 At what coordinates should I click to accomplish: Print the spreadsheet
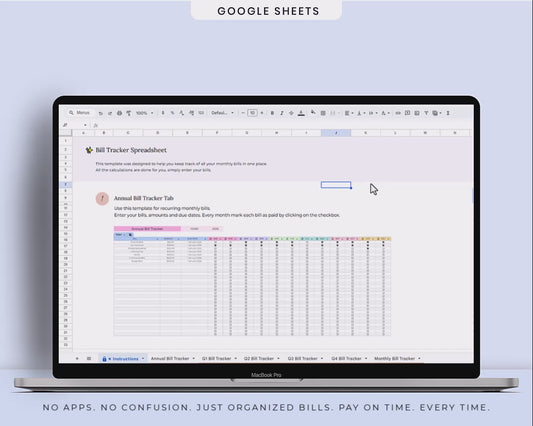tap(119, 113)
